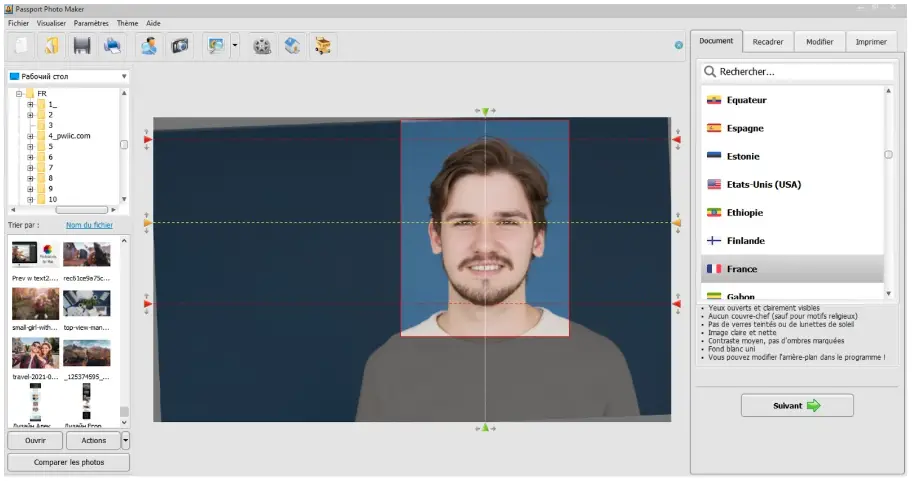Screen dimensions: 913x481
Task: Switch to the Modifier tab
Action: tap(819, 42)
